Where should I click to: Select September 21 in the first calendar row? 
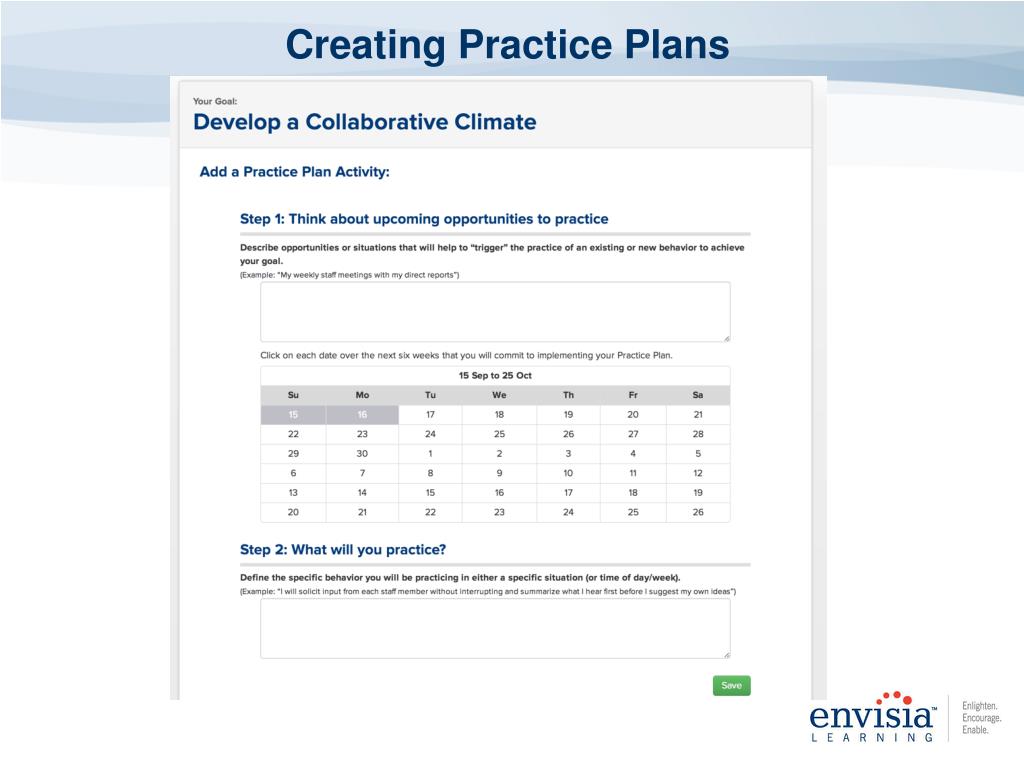pos(698,415)
